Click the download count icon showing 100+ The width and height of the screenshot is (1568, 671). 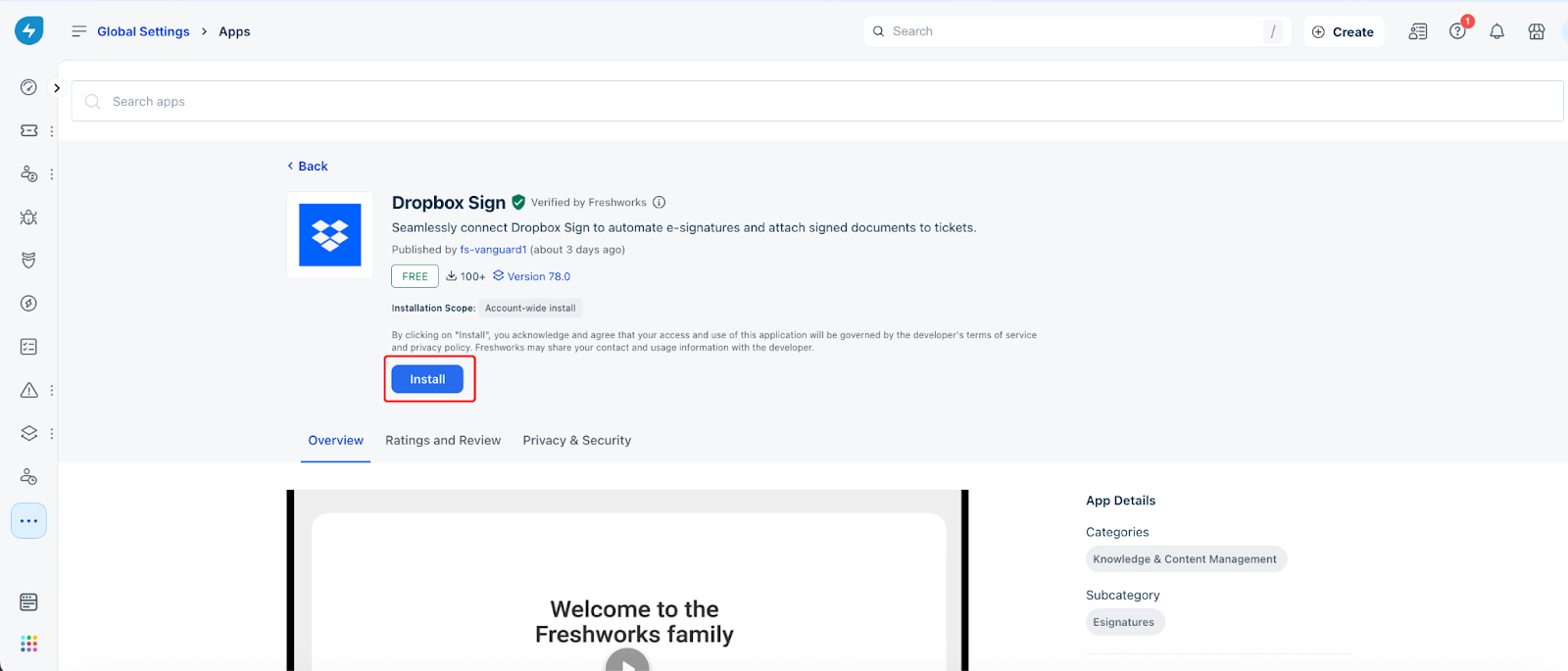click(452, 276)
